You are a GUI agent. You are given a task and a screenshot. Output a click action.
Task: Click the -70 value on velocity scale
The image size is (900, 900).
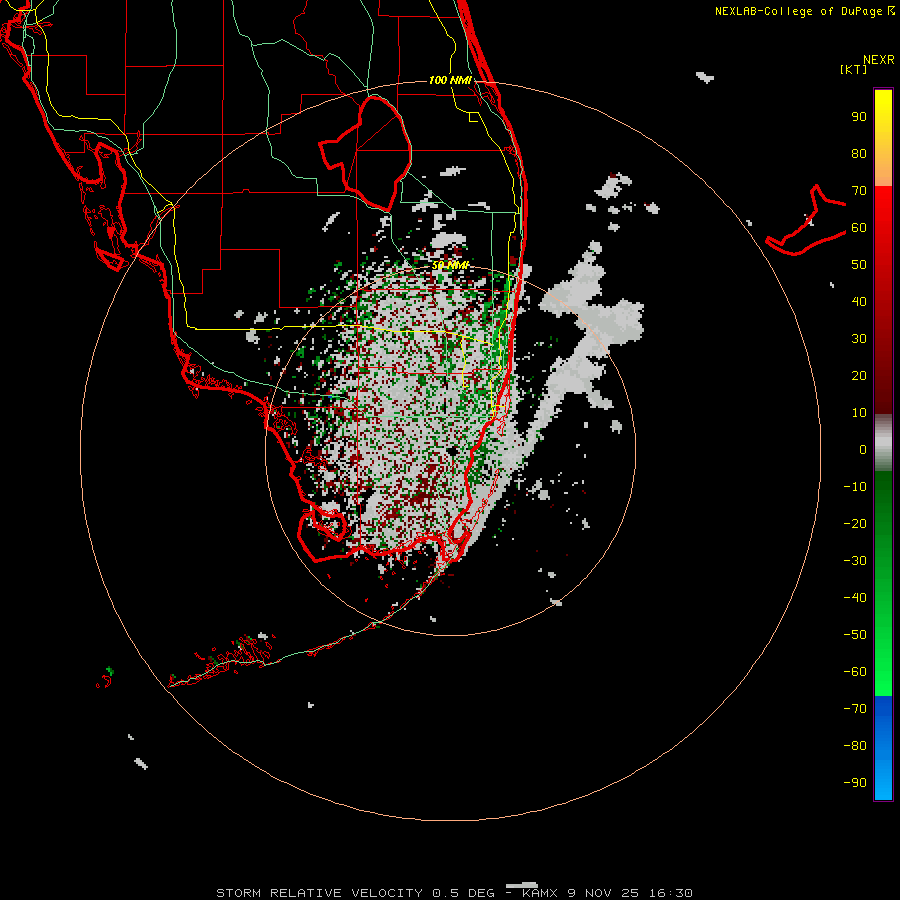pos(855,709)
